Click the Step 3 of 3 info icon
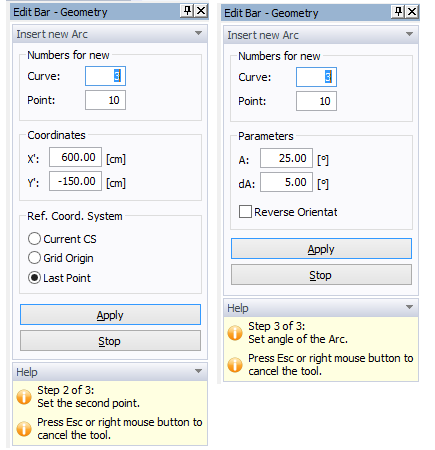This screenshot has height=450, width=435. coord(235,333)
